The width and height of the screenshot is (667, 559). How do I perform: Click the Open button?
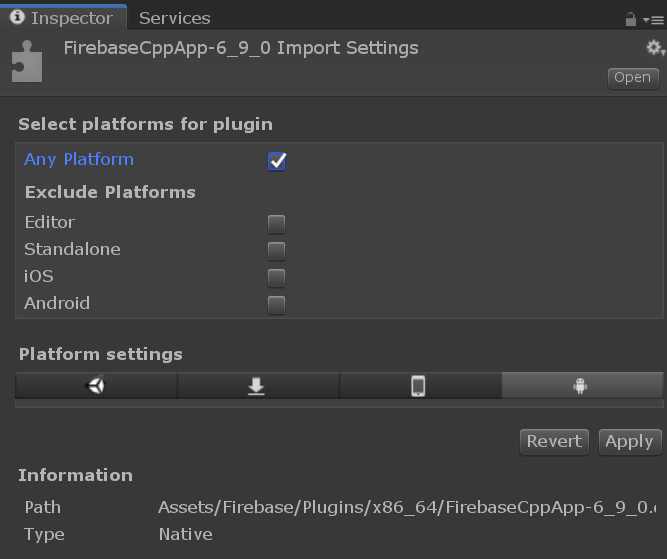[x=633, y=78]
